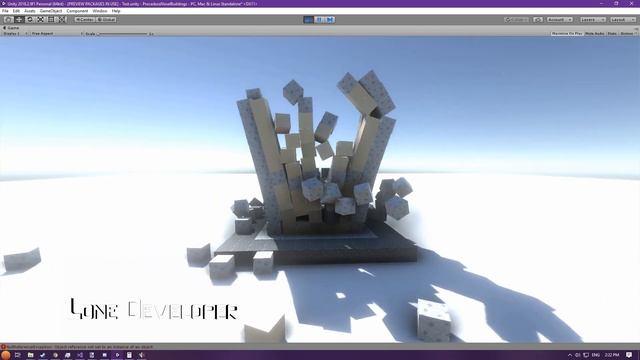Click the ENG language indicator
Screen dimensions: 640x360
(596, 355)
